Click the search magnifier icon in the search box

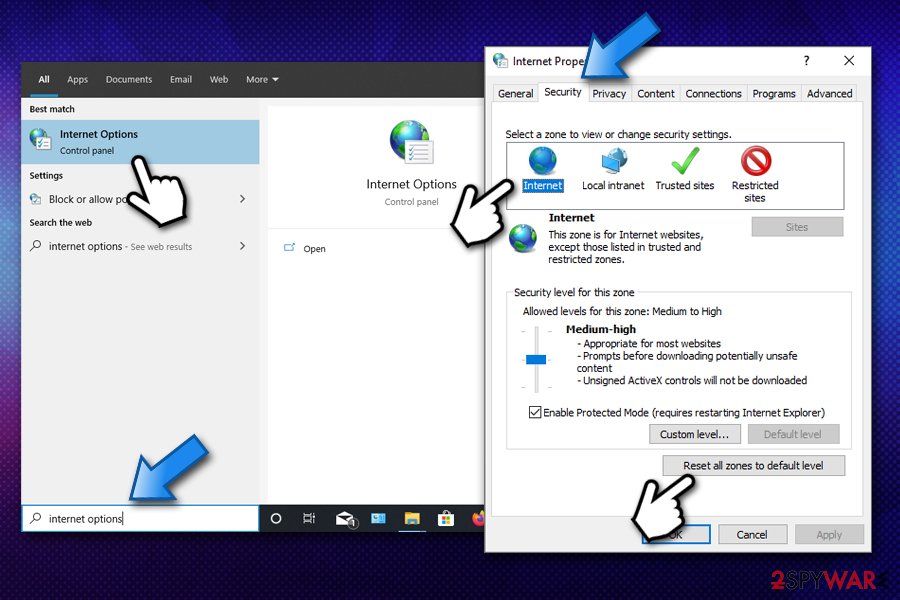(36, 518)
